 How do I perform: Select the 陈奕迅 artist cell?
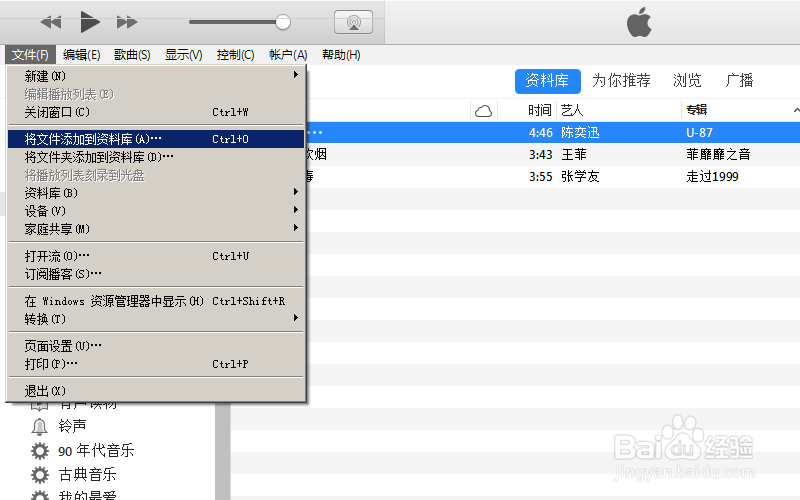[x=580, y=133]
